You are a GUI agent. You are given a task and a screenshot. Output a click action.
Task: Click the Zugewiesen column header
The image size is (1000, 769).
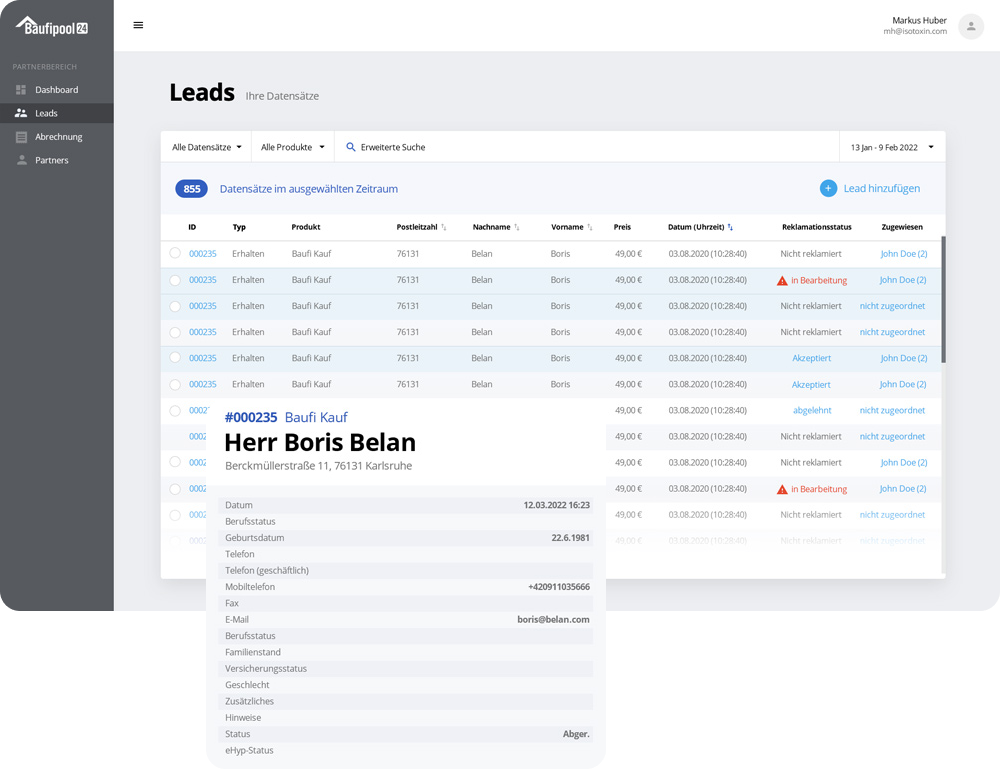pyautogui.click(x=902, y=227)
